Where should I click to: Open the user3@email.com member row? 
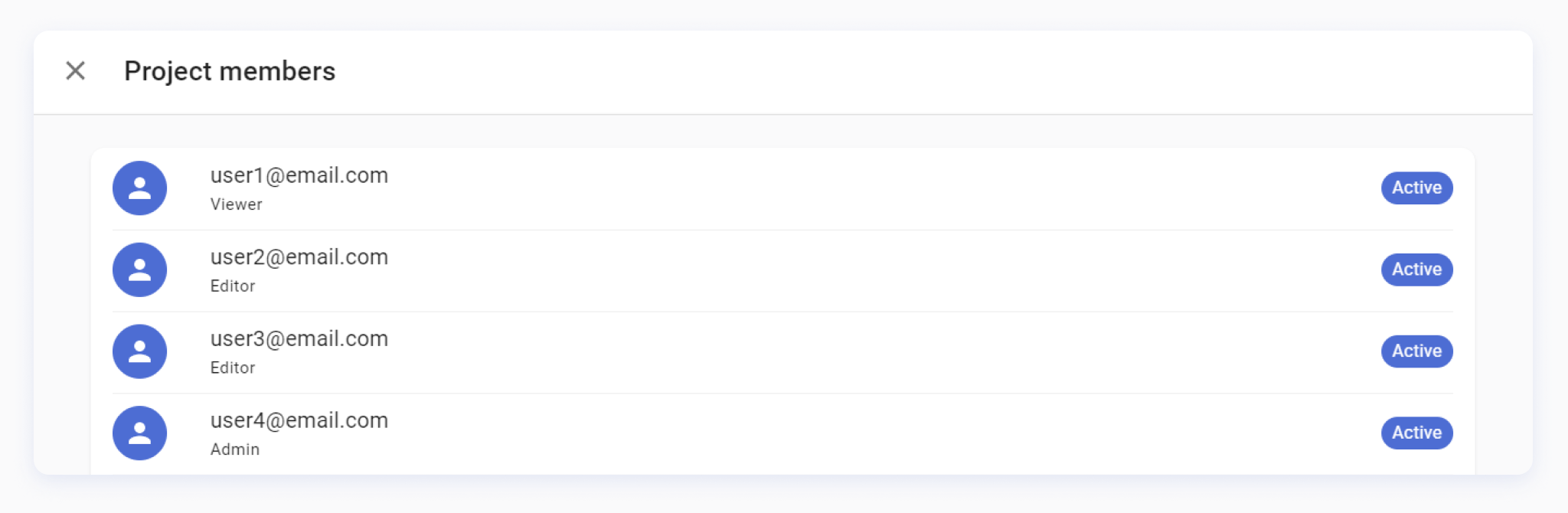point(782,352)
